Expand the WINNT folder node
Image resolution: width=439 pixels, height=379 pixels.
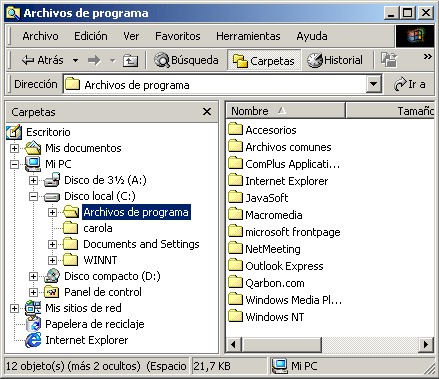pos(52,260)
